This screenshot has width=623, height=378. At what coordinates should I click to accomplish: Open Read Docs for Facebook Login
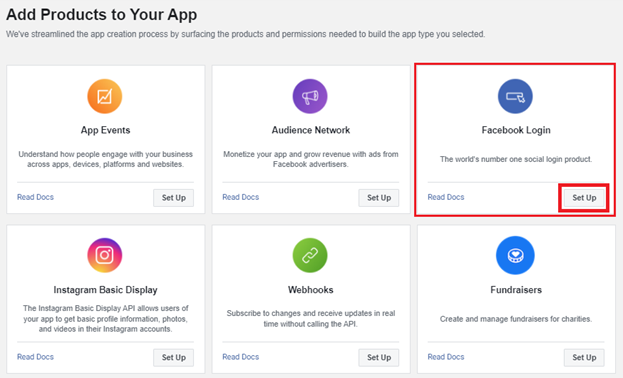(446, 197)
